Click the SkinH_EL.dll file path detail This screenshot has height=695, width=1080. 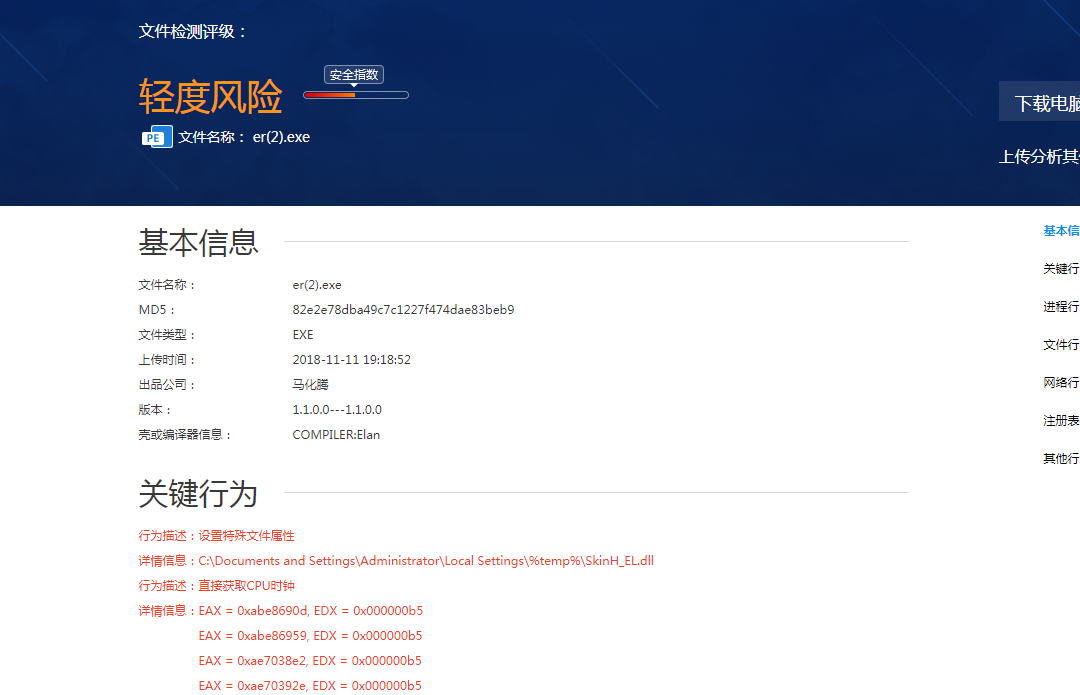click(426, 561)
